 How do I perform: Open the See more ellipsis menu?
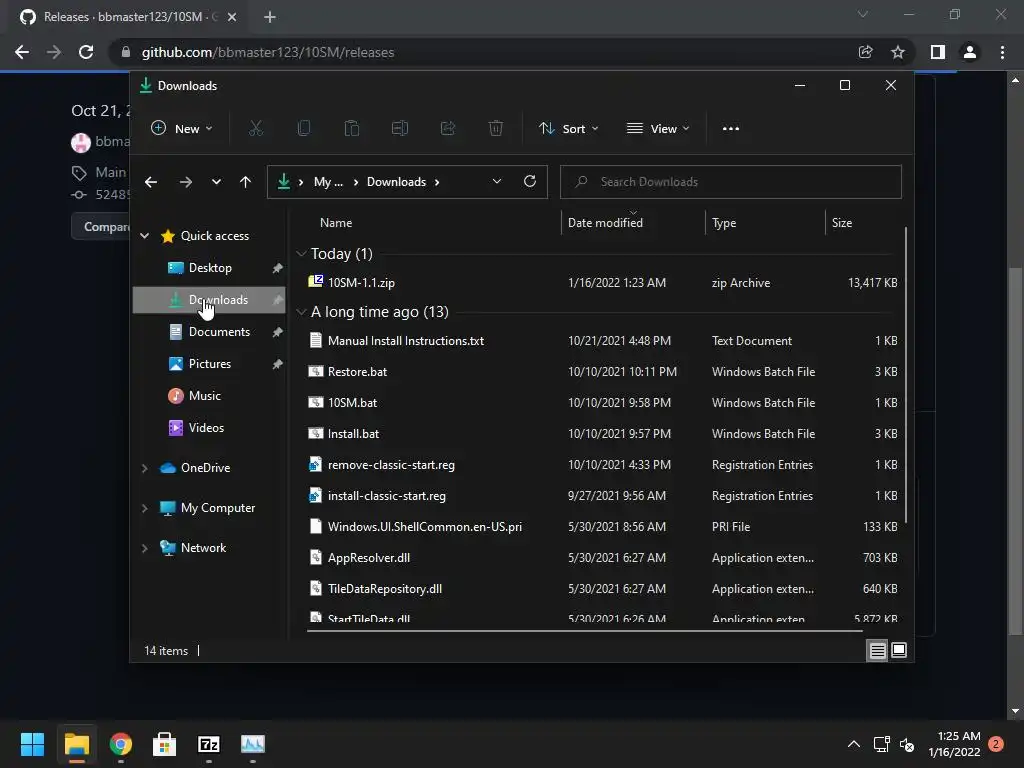731,129
